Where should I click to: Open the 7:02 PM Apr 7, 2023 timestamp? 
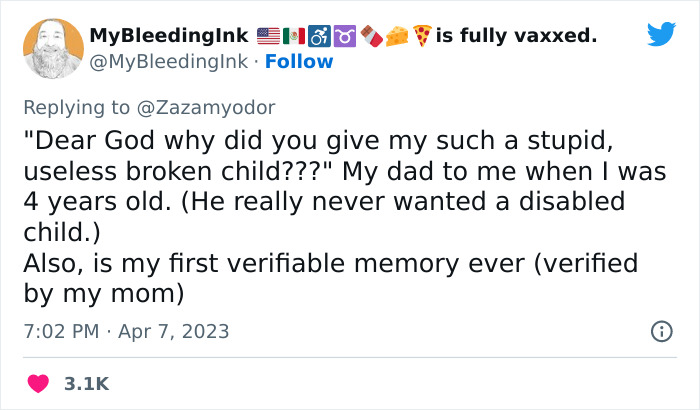tap(125, 331)
